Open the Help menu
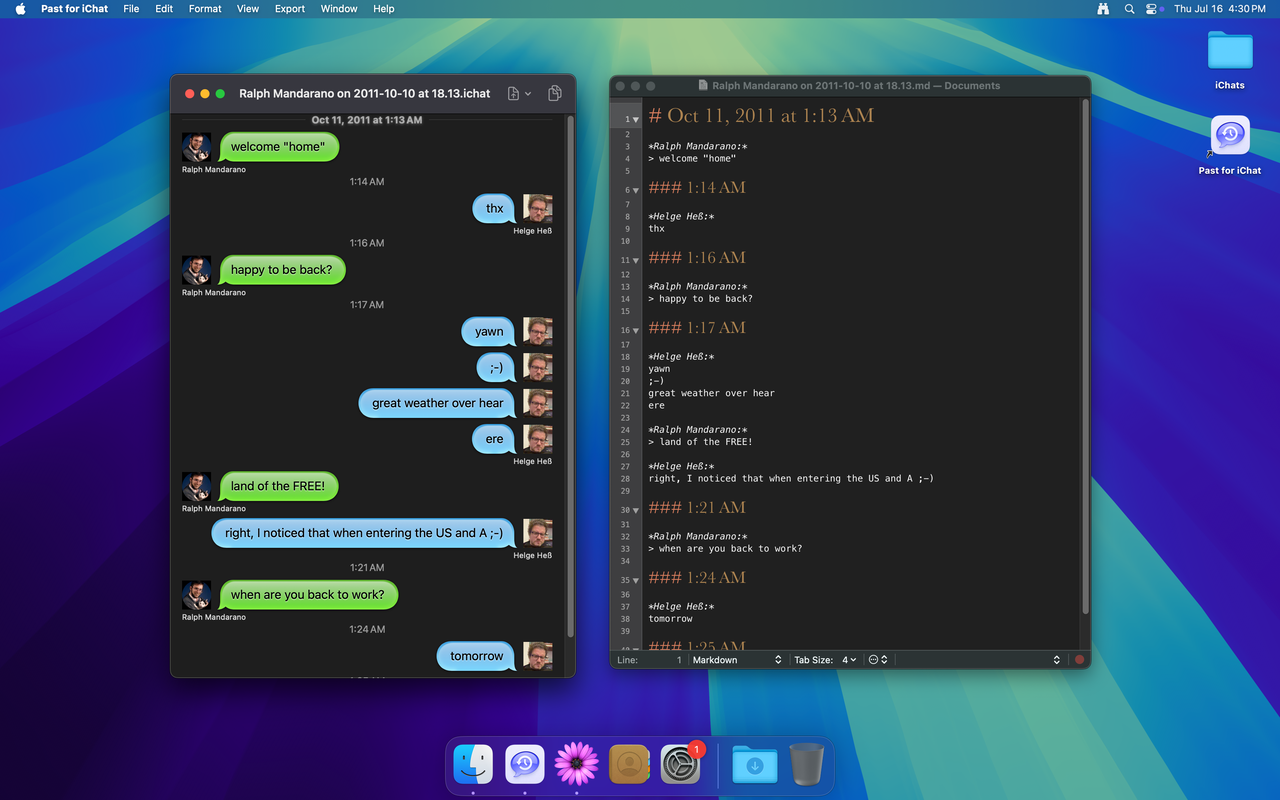Viewport: 1280px width, 800px height. click(384, 9)
